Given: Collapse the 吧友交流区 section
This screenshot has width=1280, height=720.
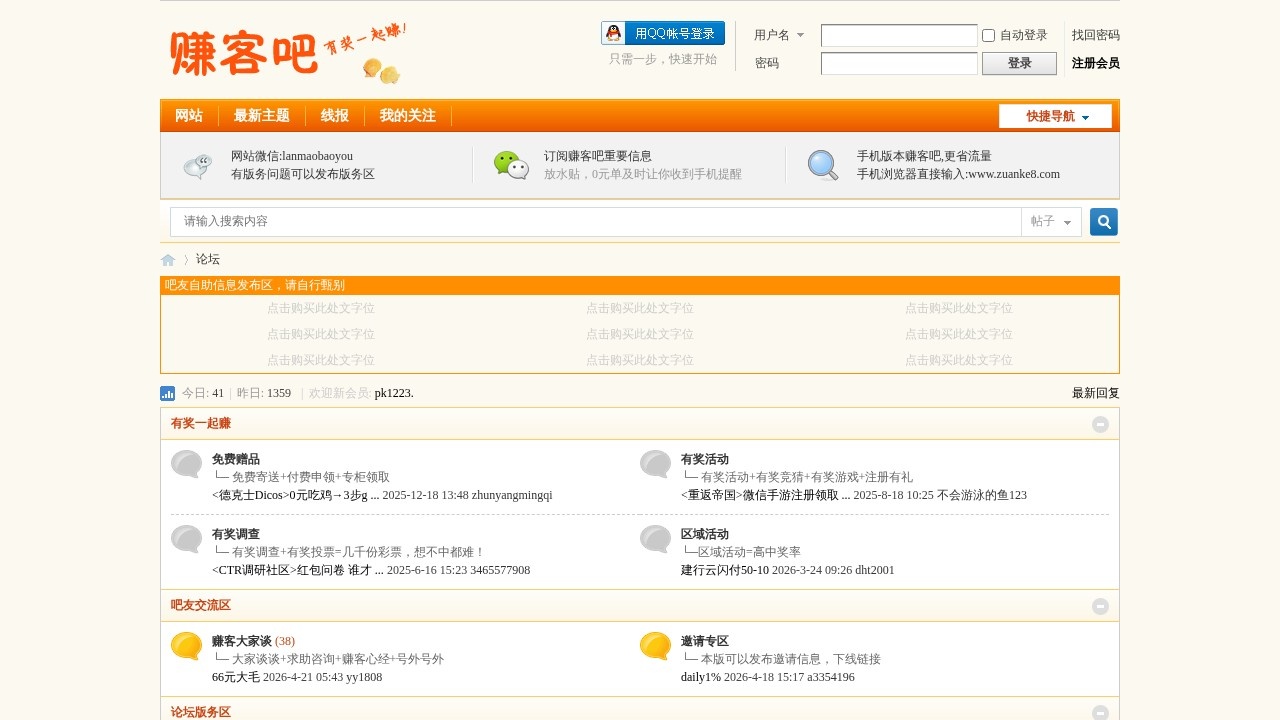Looking at the screenshot, I should click(x=1100, y=606).
